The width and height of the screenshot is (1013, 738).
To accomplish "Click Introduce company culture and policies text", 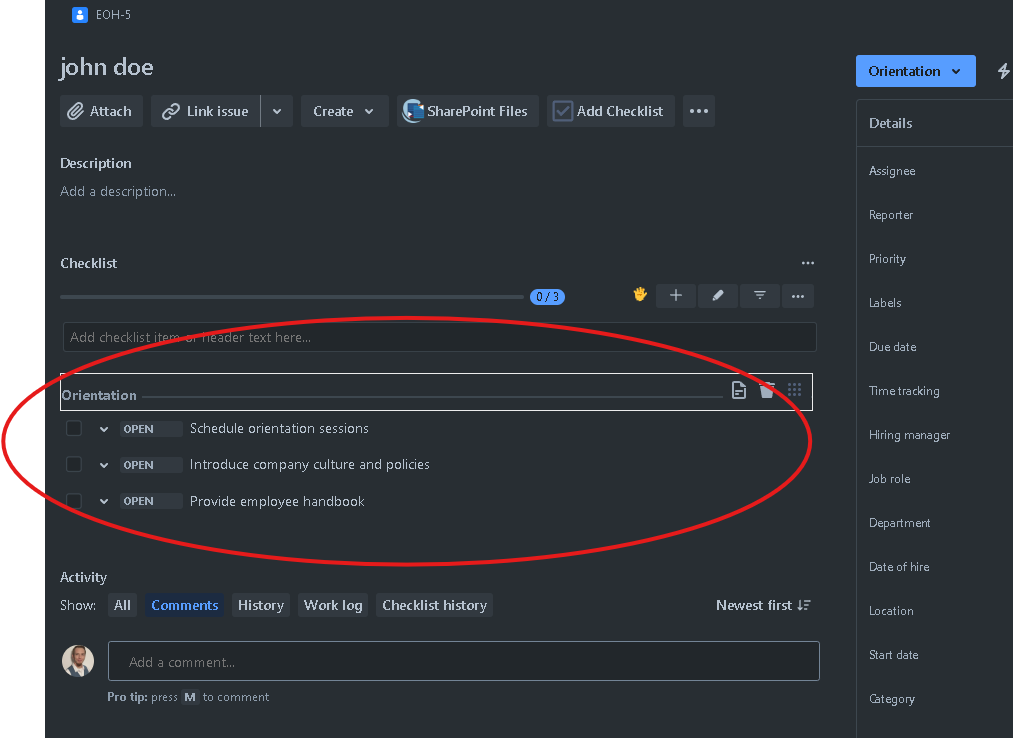I will pos(309,465).
